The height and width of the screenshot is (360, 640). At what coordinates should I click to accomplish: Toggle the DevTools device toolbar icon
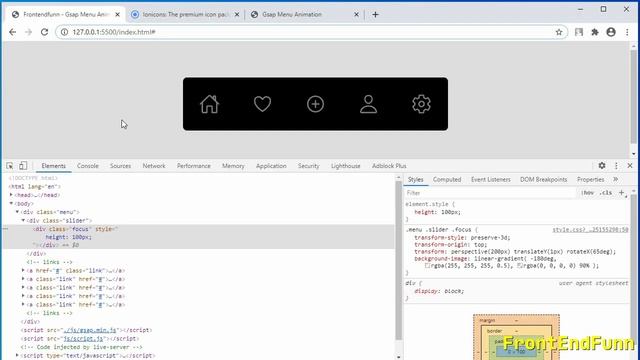(23, 166)
